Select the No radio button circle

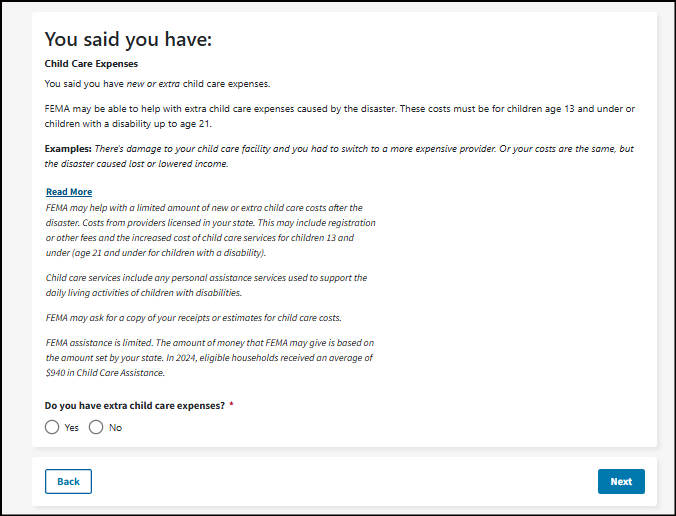pos(96,427)
